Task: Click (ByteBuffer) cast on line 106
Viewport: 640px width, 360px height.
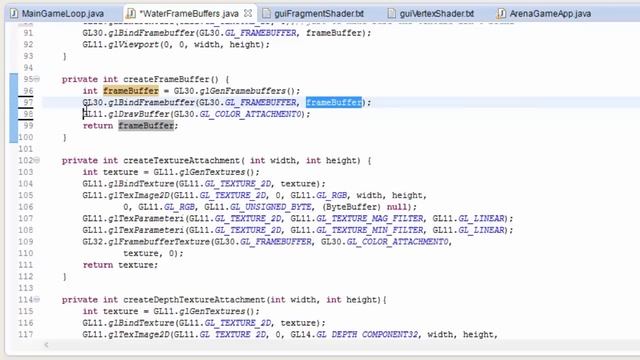Action: click(351, 207)
